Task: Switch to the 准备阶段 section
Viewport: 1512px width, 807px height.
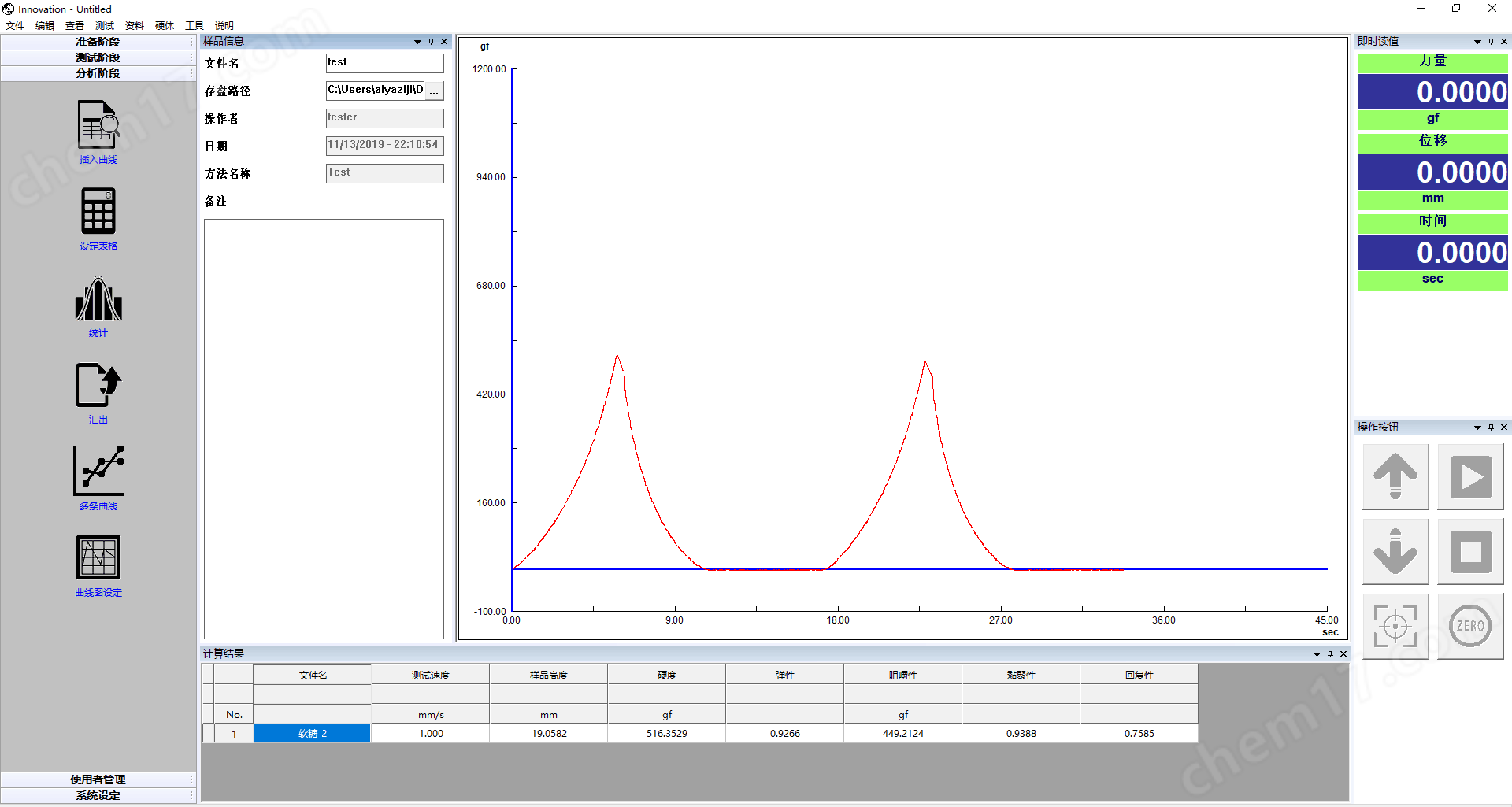Action: point(98,42)
